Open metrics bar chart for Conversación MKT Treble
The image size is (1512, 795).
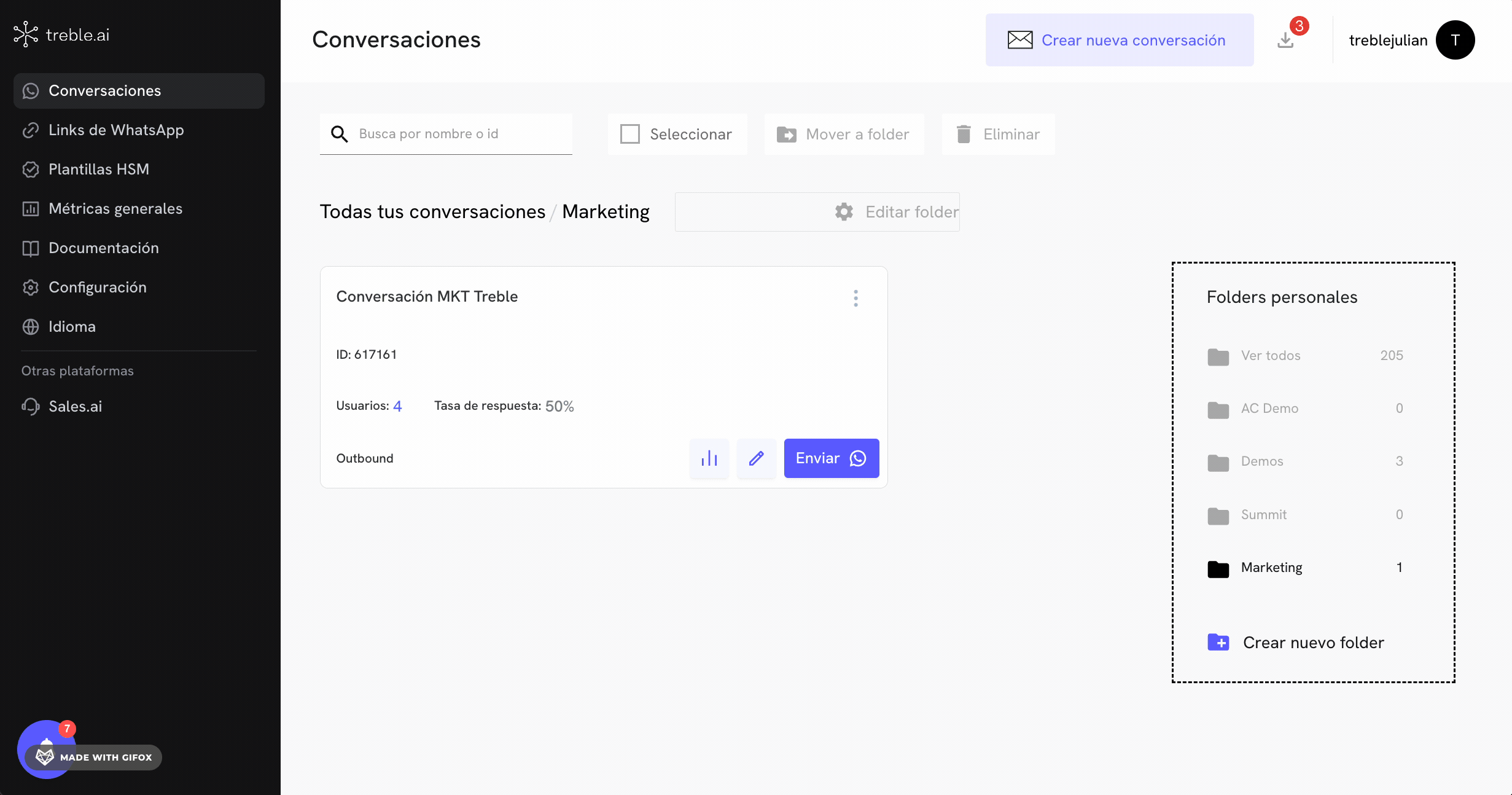709,458
